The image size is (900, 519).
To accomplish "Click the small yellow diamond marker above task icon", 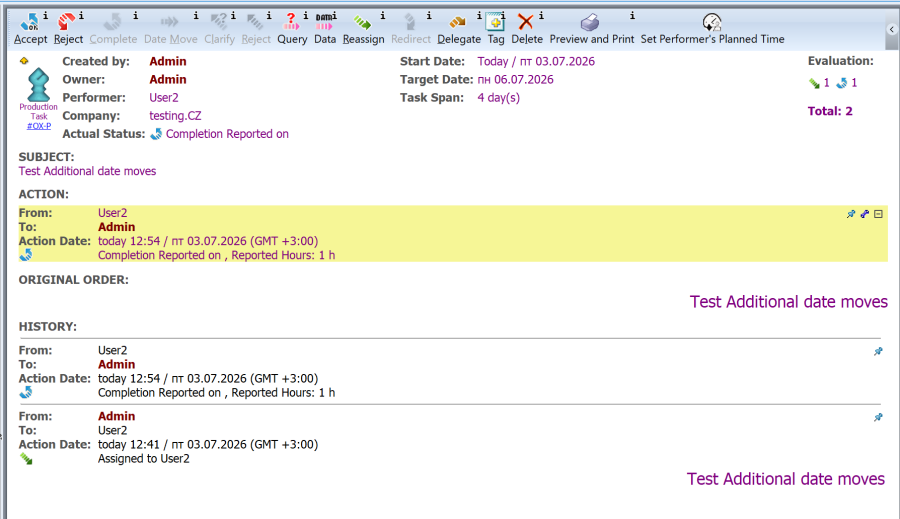I will [x=24, y=61].
